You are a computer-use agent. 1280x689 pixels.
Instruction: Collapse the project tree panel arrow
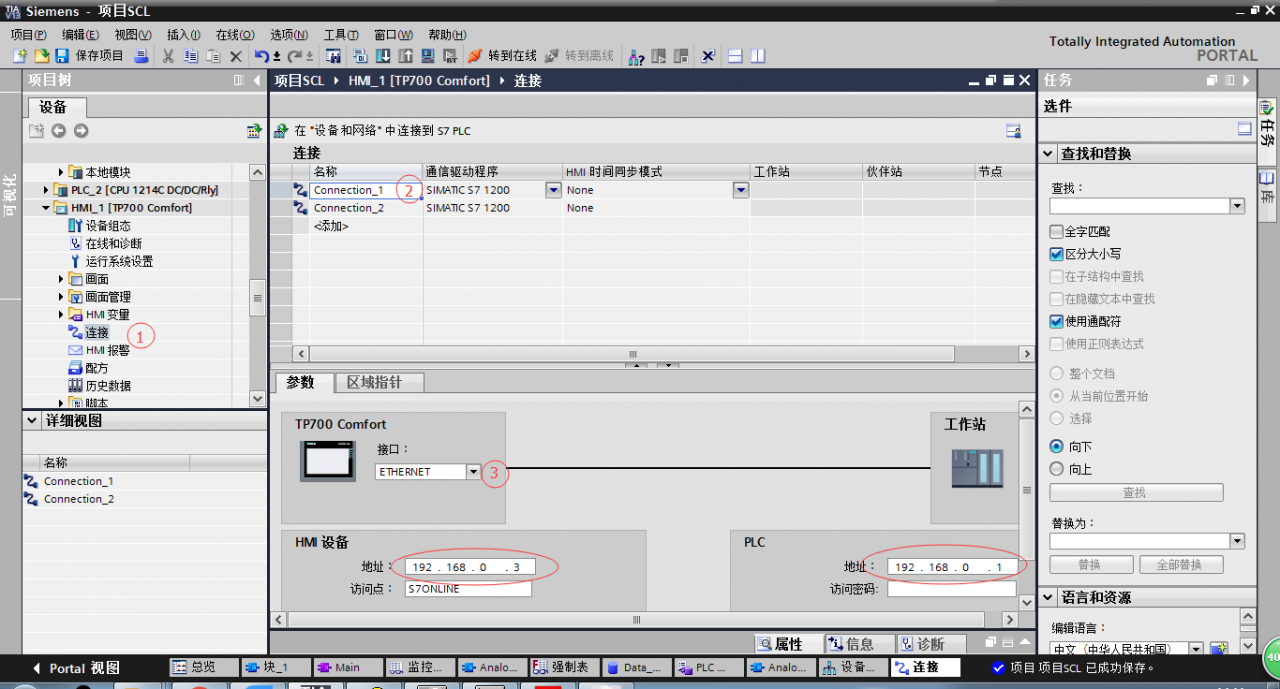coord(257,80)
